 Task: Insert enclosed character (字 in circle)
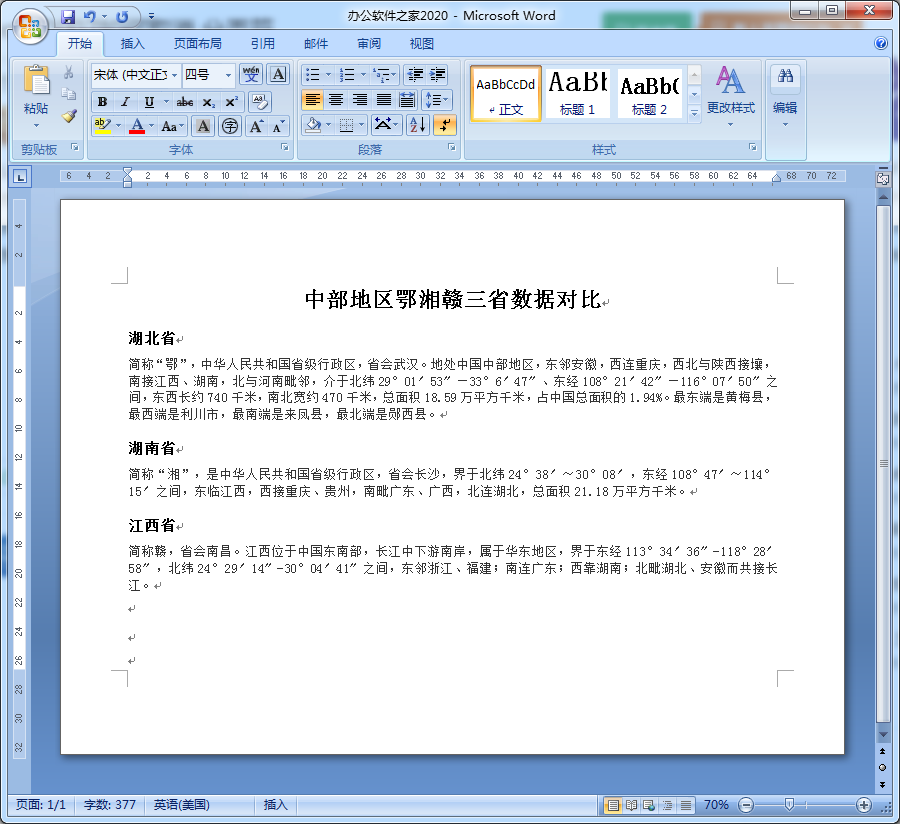tap(230, 126)
